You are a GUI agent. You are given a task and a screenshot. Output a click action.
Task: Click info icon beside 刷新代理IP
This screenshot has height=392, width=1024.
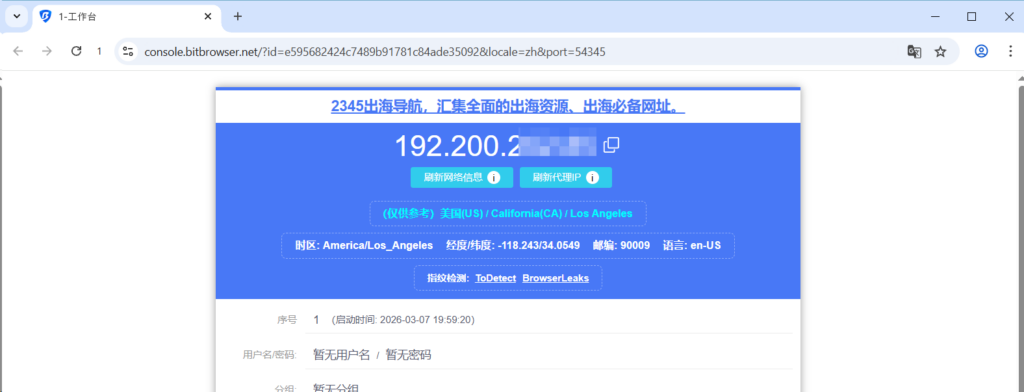[x=592, y=178]
